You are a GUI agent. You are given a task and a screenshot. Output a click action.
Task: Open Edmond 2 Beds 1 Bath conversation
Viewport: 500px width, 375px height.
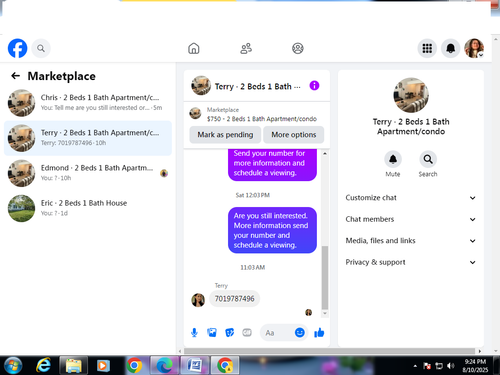coord(88,173)
